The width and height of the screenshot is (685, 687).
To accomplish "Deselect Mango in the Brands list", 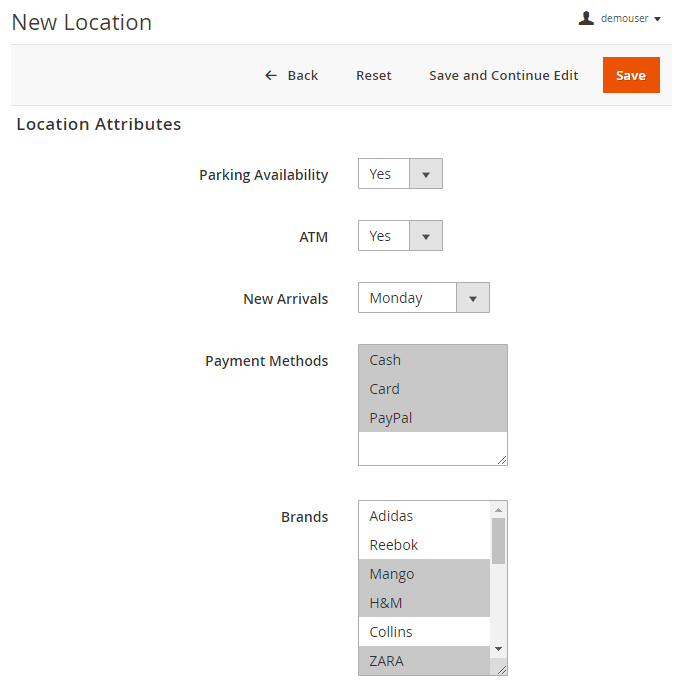I will coord(423,574).
